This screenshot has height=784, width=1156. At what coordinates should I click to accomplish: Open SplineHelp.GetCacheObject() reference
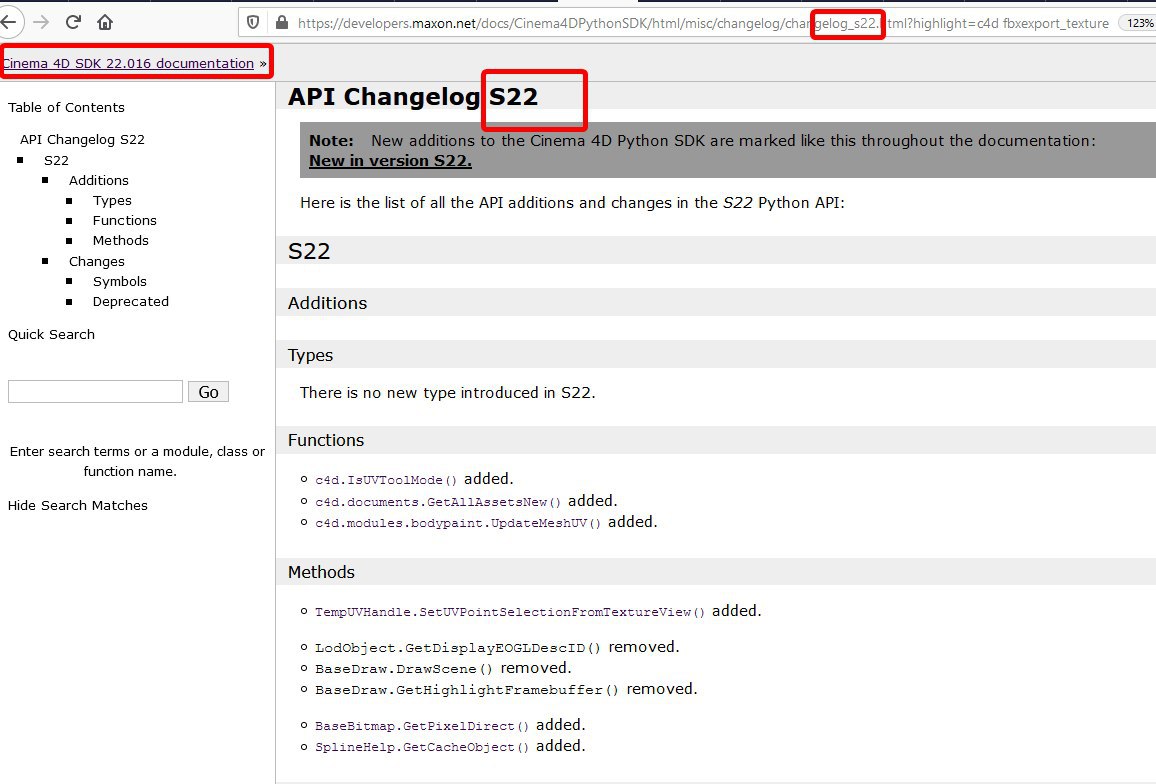click(422, 747)
